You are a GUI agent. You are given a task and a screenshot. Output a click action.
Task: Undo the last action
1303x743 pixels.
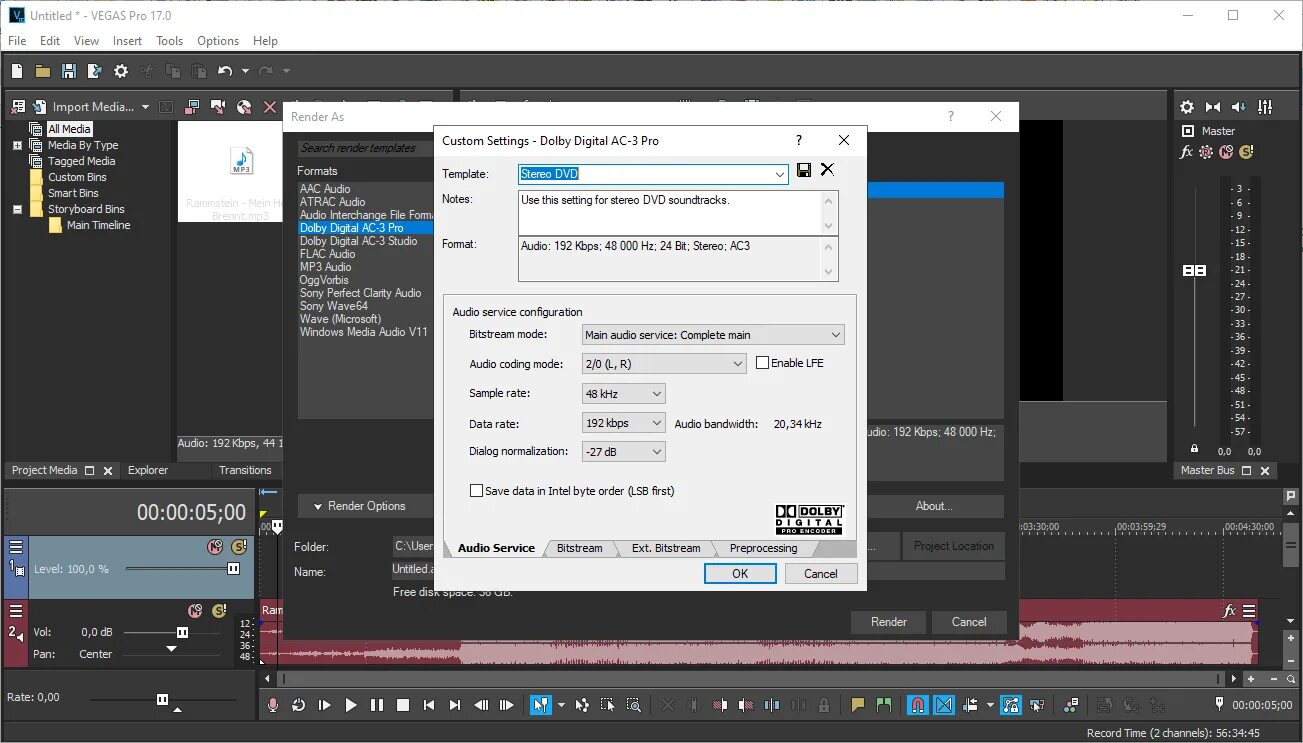coord(225,71)
